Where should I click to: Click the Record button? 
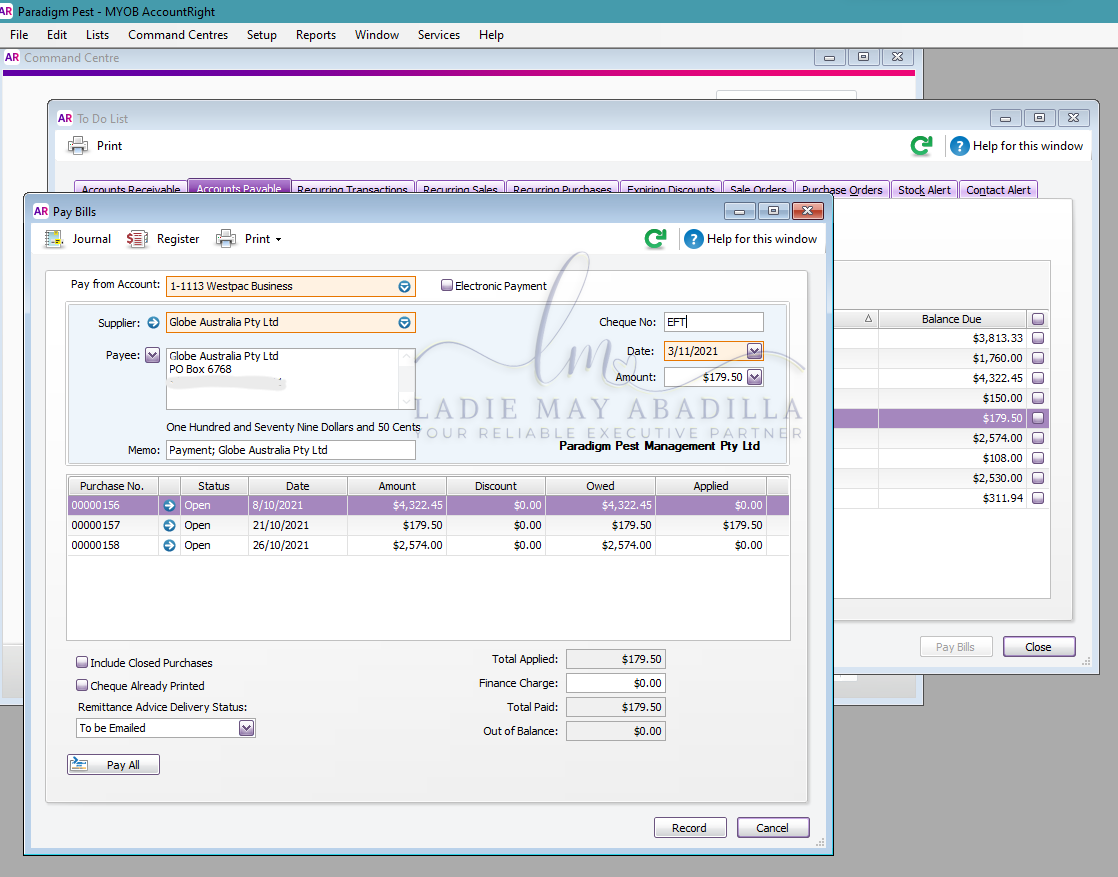690,828
